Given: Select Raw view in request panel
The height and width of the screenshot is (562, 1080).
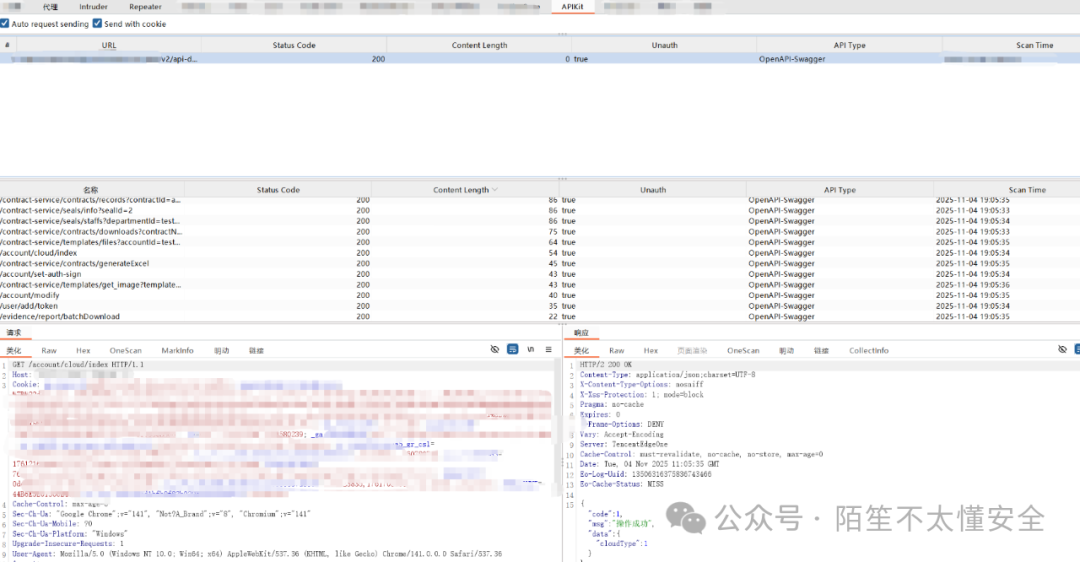Looking at the screenshot, I should coord(49,350).
